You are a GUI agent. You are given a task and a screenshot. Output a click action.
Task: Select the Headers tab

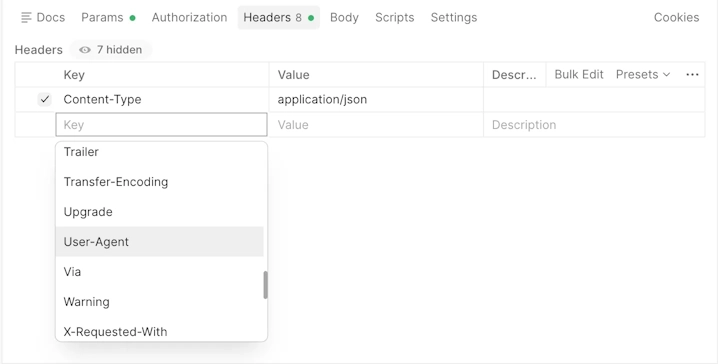(x=278, y=17)
